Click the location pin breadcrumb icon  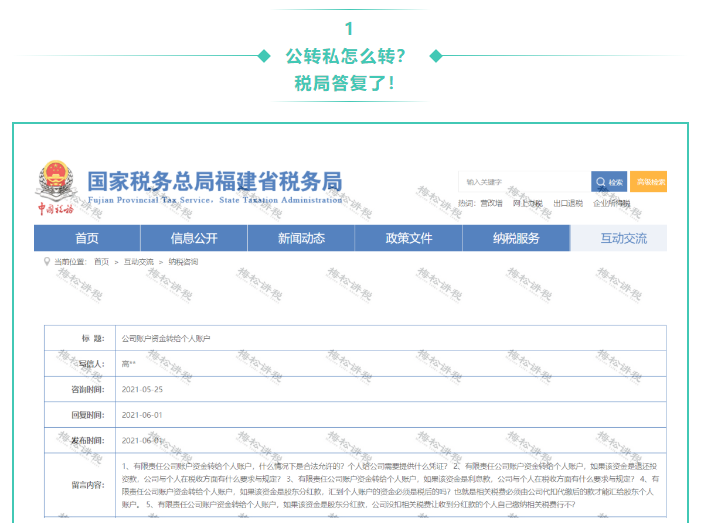pos(47,261)
